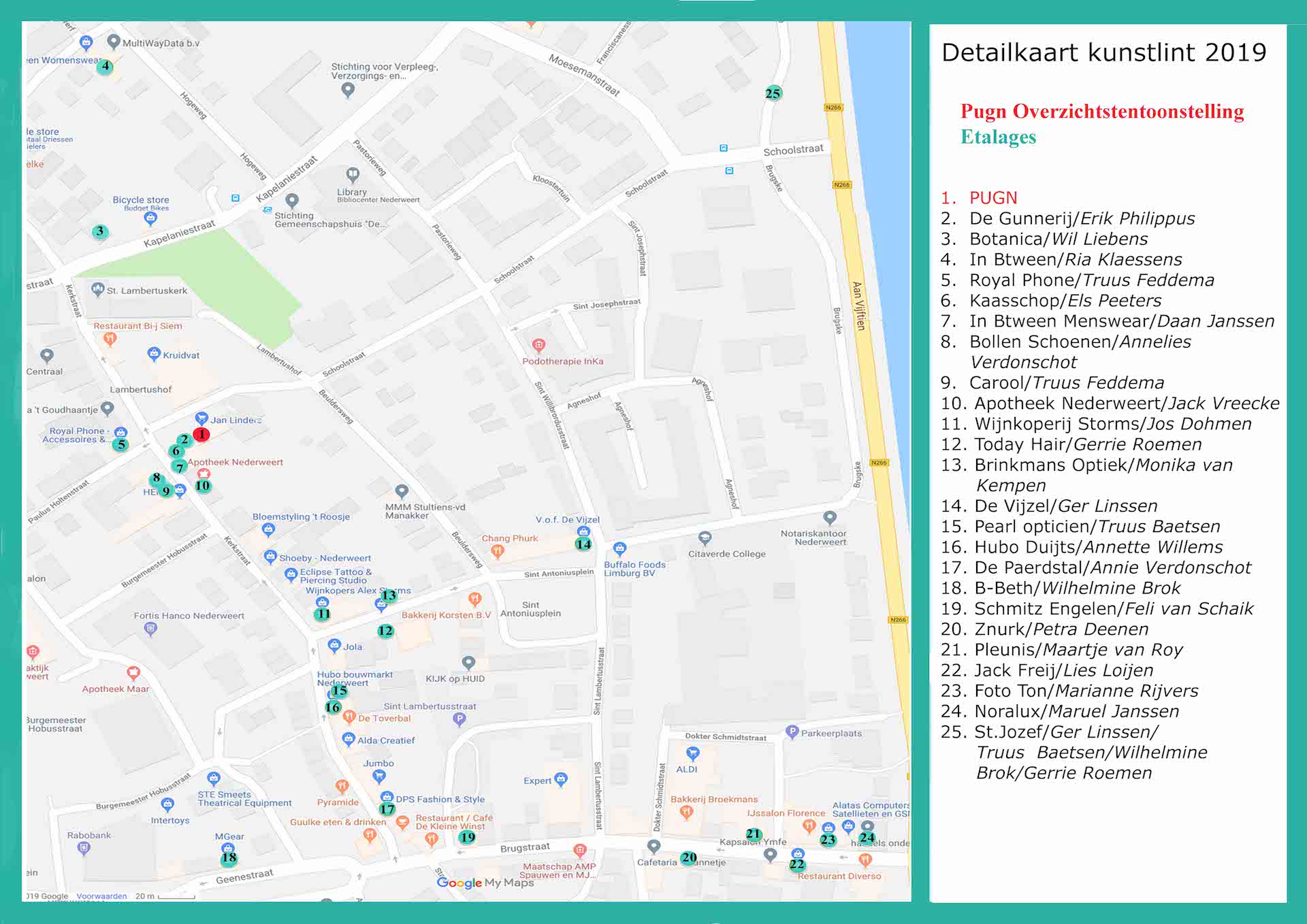This screenshot has width=1307, height=924.
Task: Click green marker 19 on Brugstraat
Action: pyautogui.click(x=467, y=837)
